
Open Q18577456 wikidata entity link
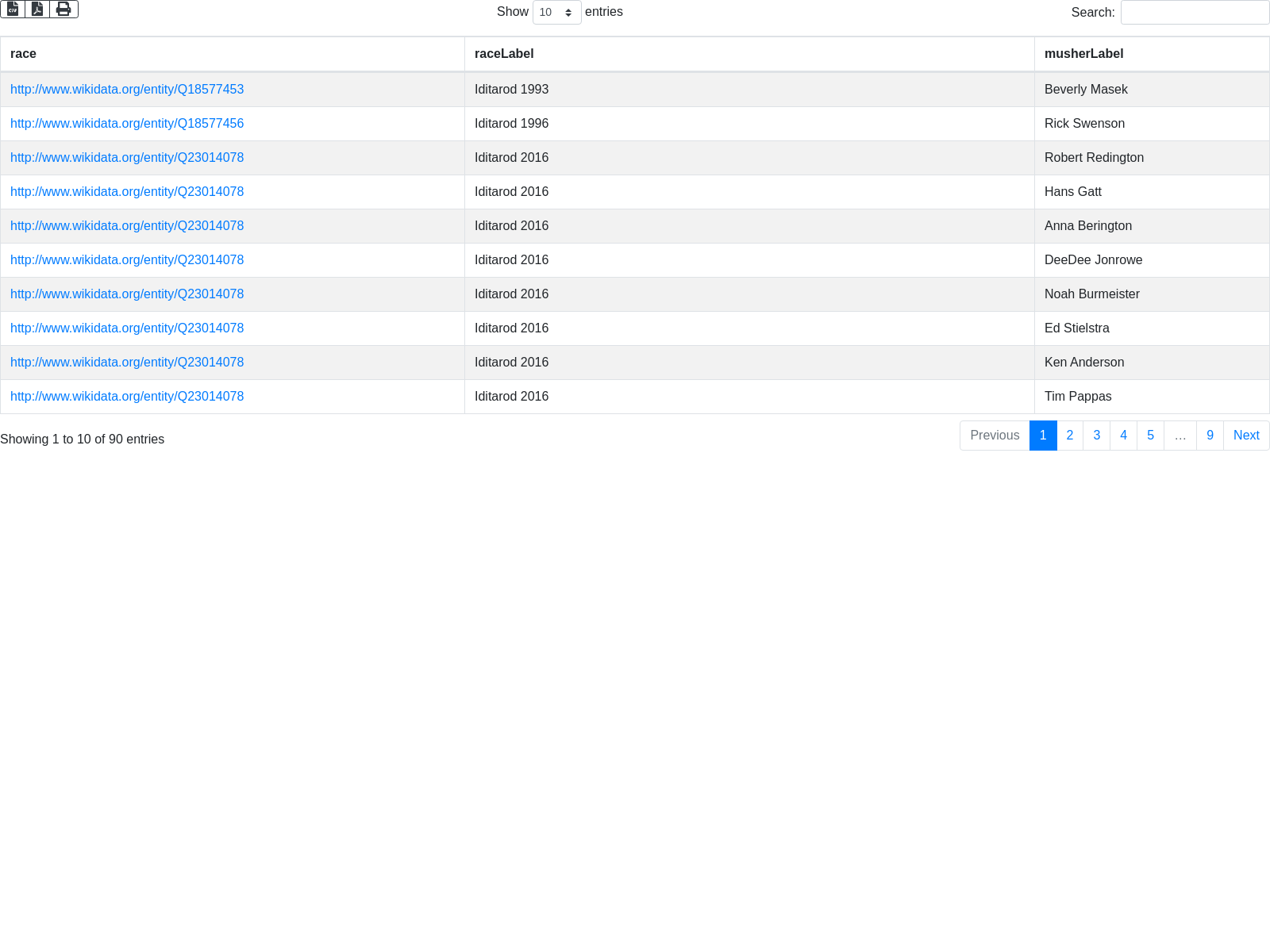coord(127,124)
